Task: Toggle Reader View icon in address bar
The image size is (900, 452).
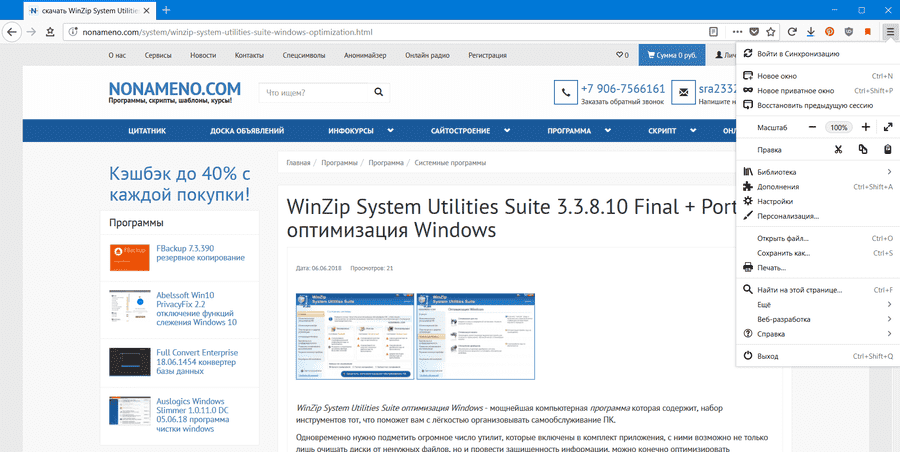Action: click(713, 31)
